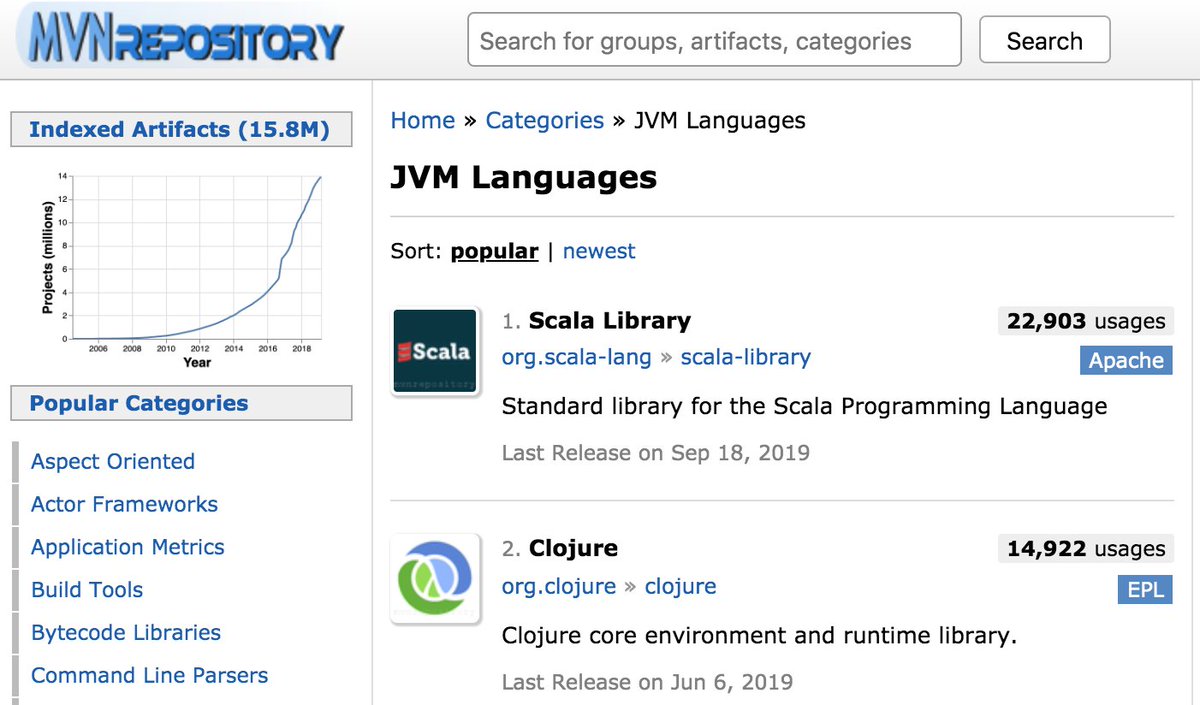
Task: Open Bytecode Libraries category
Action: (126, 632)
